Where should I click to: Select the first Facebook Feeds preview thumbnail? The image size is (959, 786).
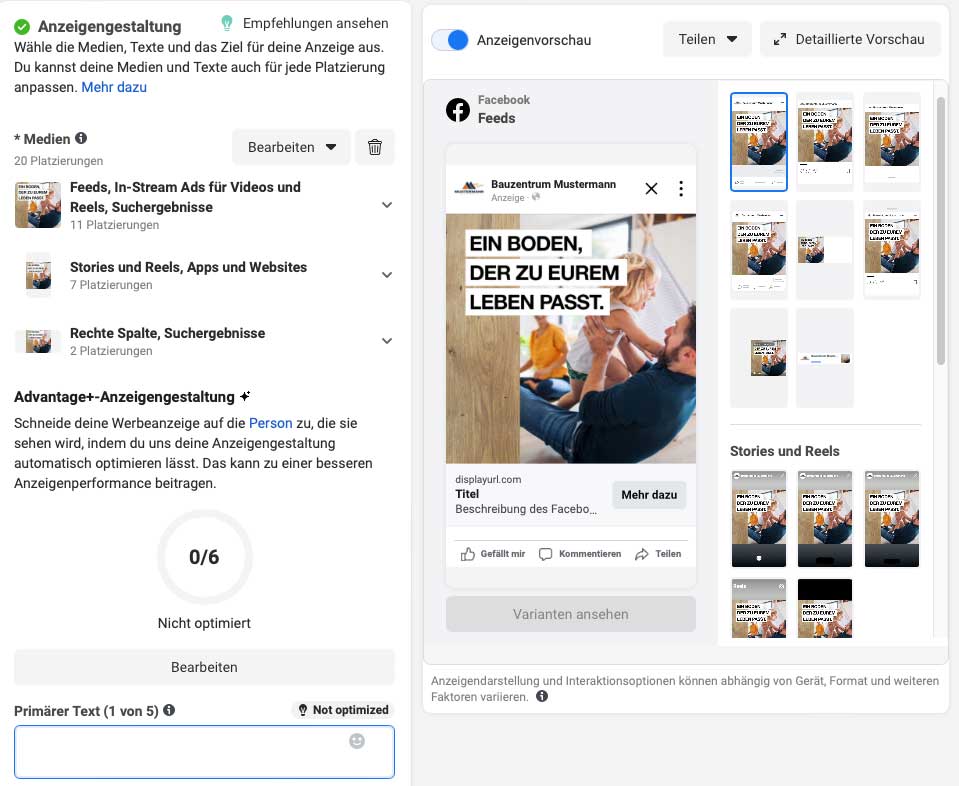(758, 140)
